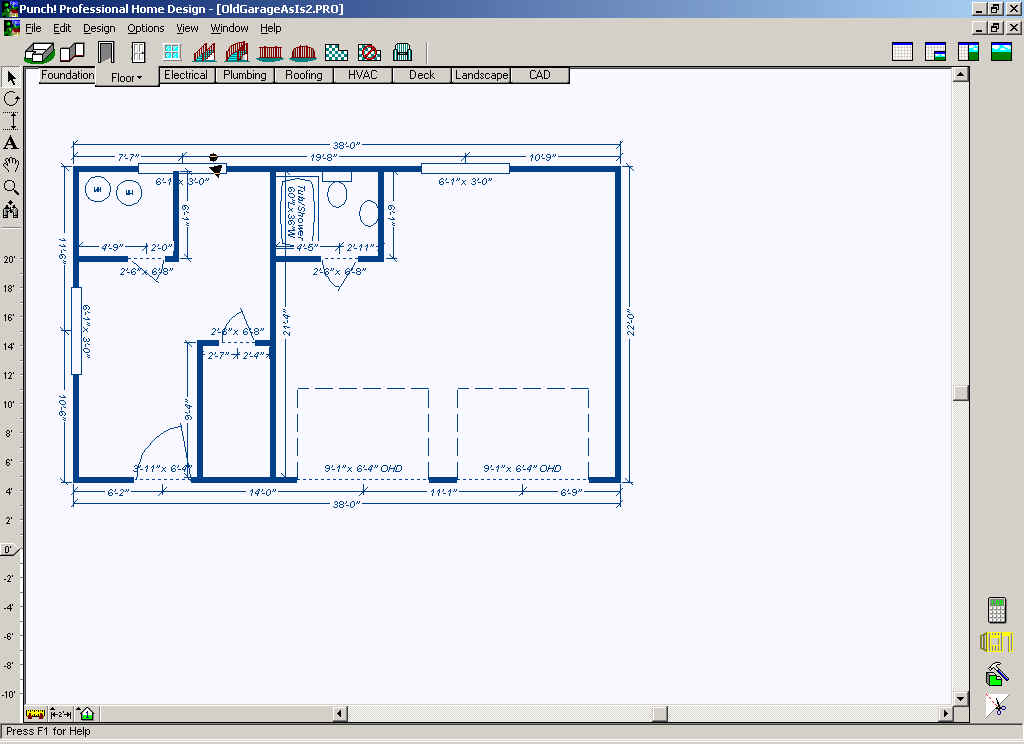Switch to the Roofing plan tab
Screen dimensions: 1024x744
[x=304, y=75]
